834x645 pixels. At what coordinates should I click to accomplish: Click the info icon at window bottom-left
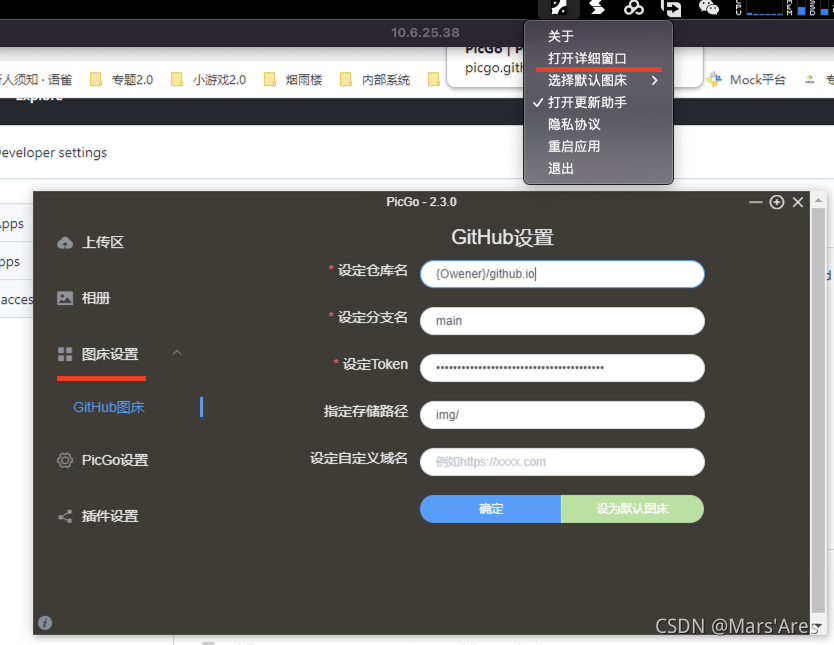45,622
